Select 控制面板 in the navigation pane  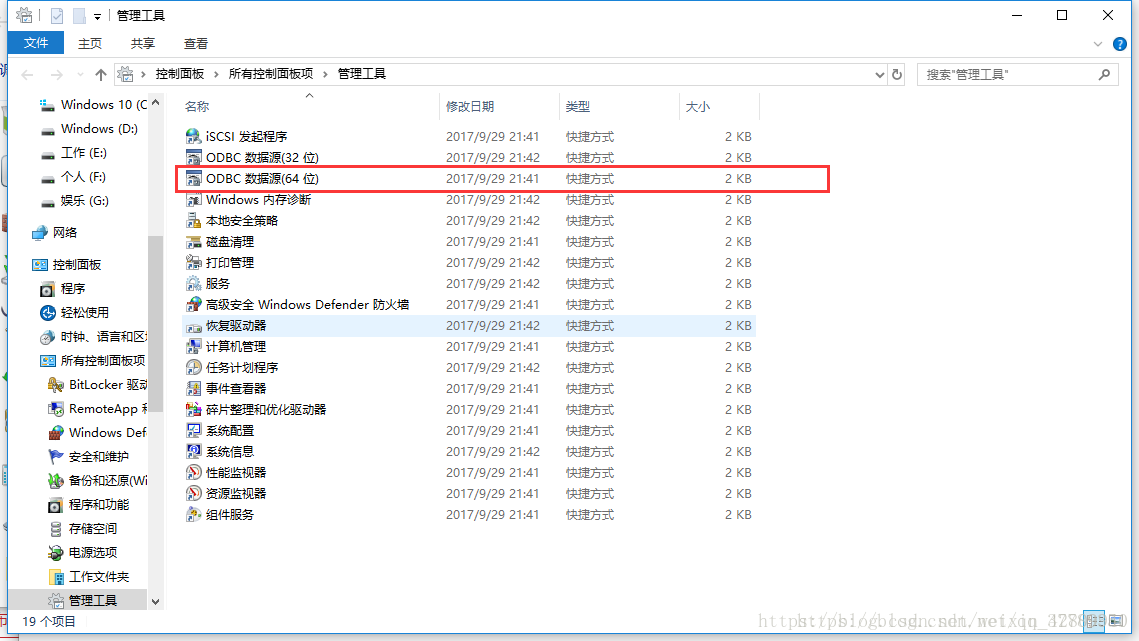pos(67,265)
